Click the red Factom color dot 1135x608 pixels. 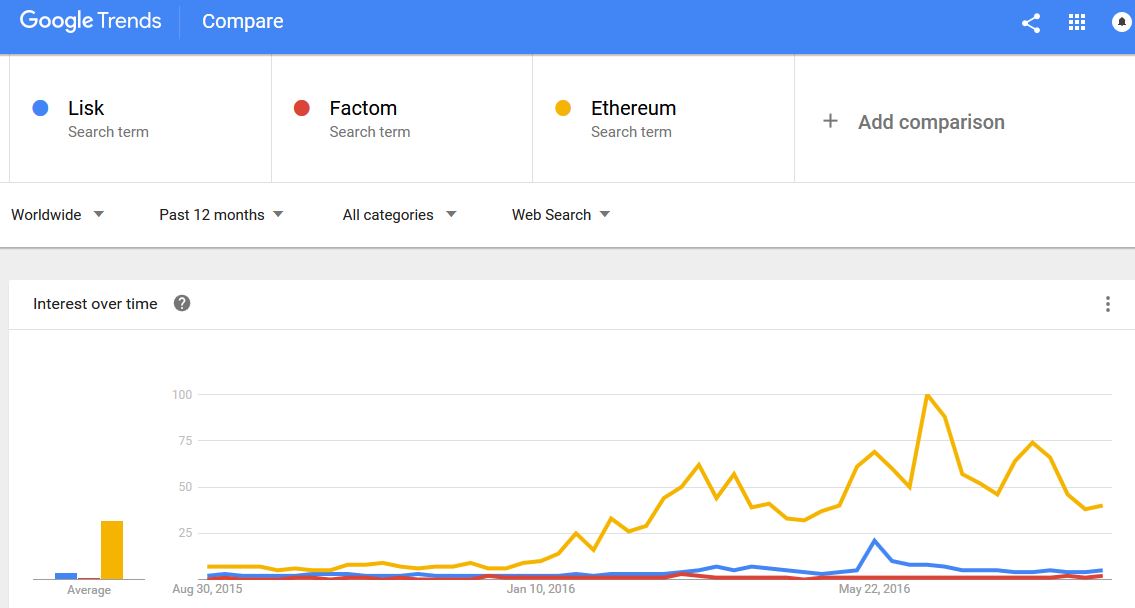(x=302, y=108)
